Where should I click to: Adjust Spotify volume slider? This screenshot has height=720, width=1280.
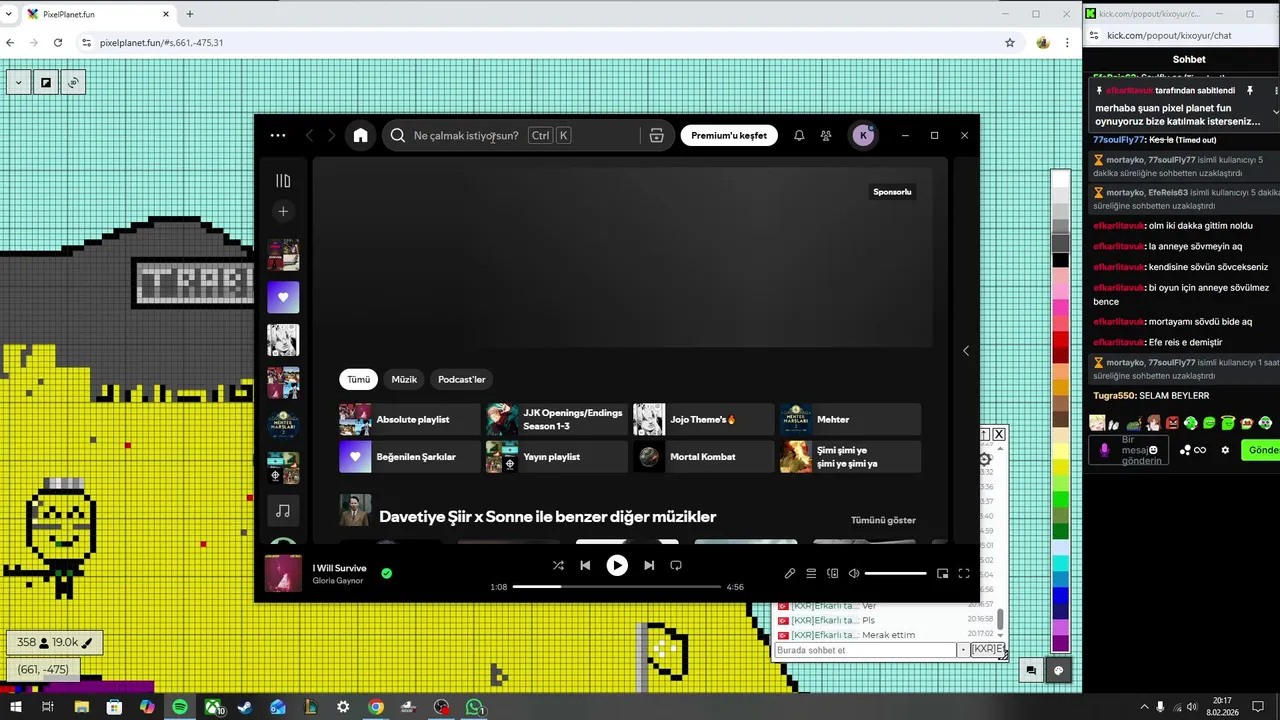click(895, 574)
